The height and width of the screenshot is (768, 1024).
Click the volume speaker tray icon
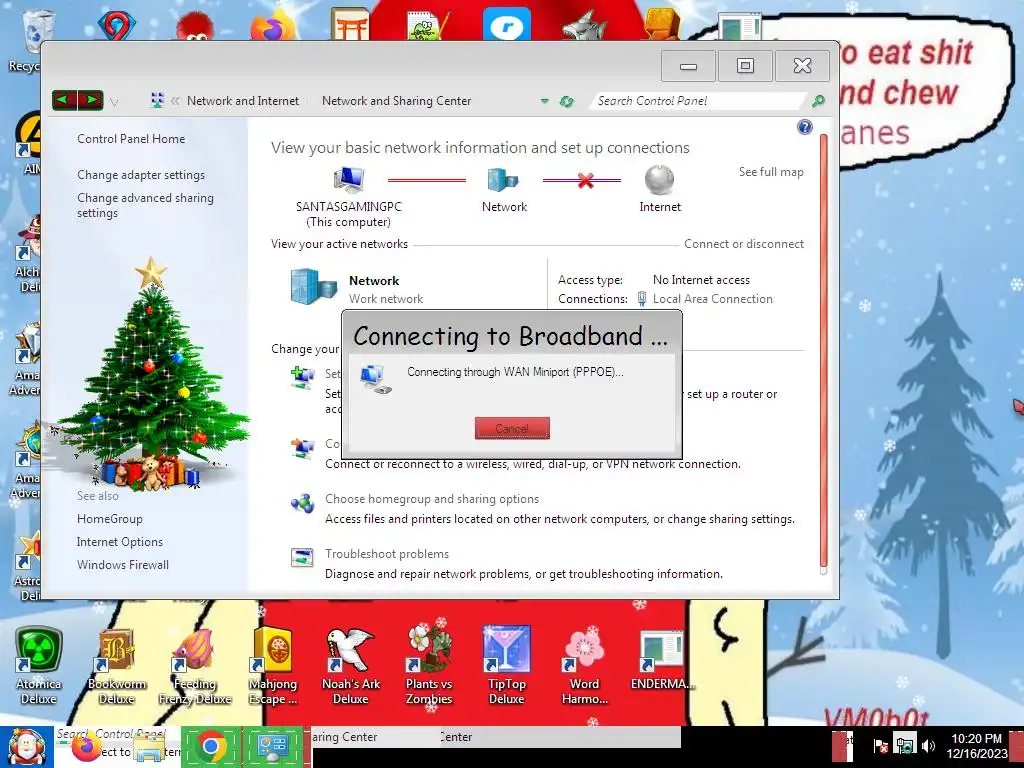[x=928, y=745]
